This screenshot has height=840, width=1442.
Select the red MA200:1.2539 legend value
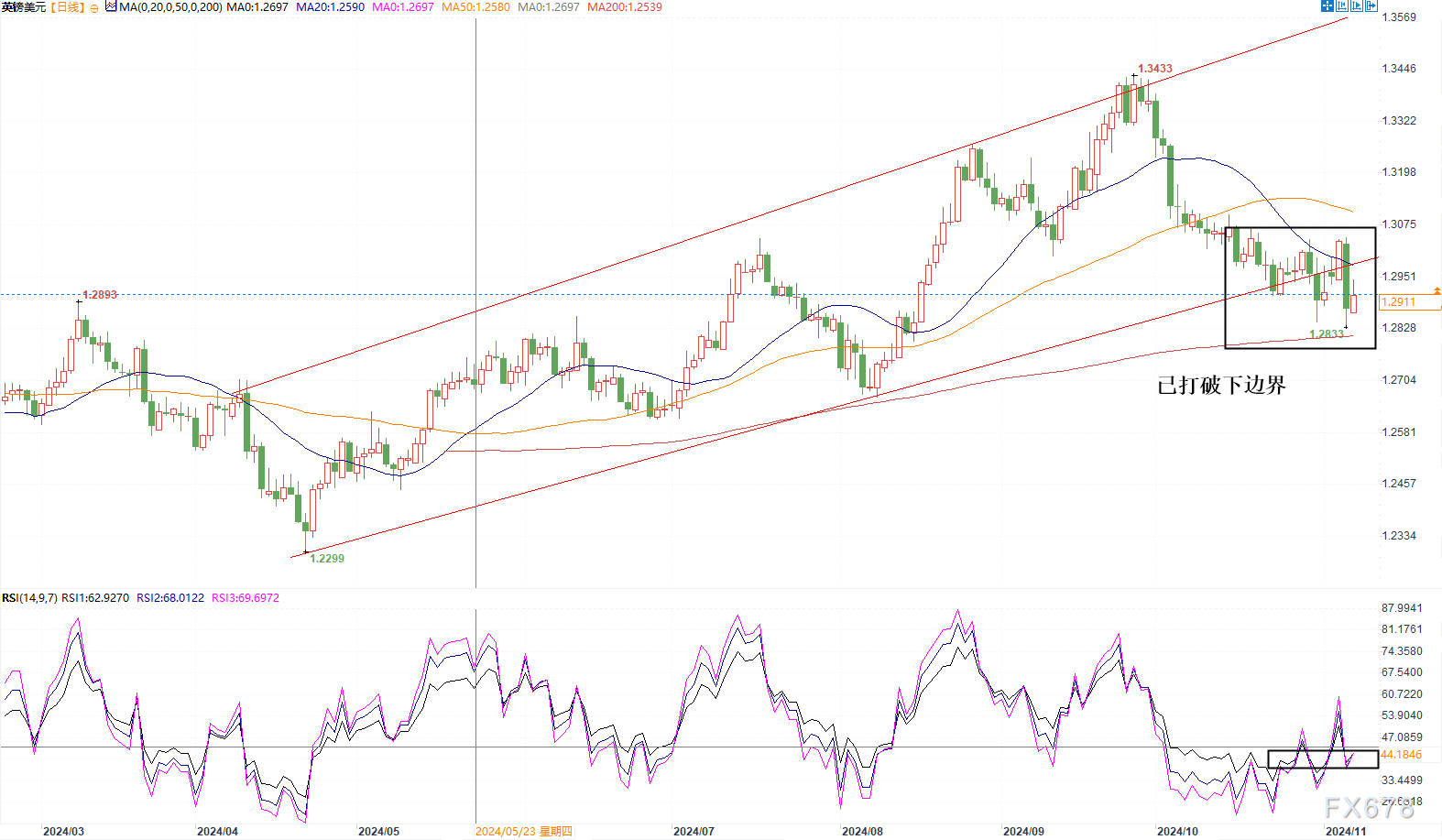[x=624, y=7]
